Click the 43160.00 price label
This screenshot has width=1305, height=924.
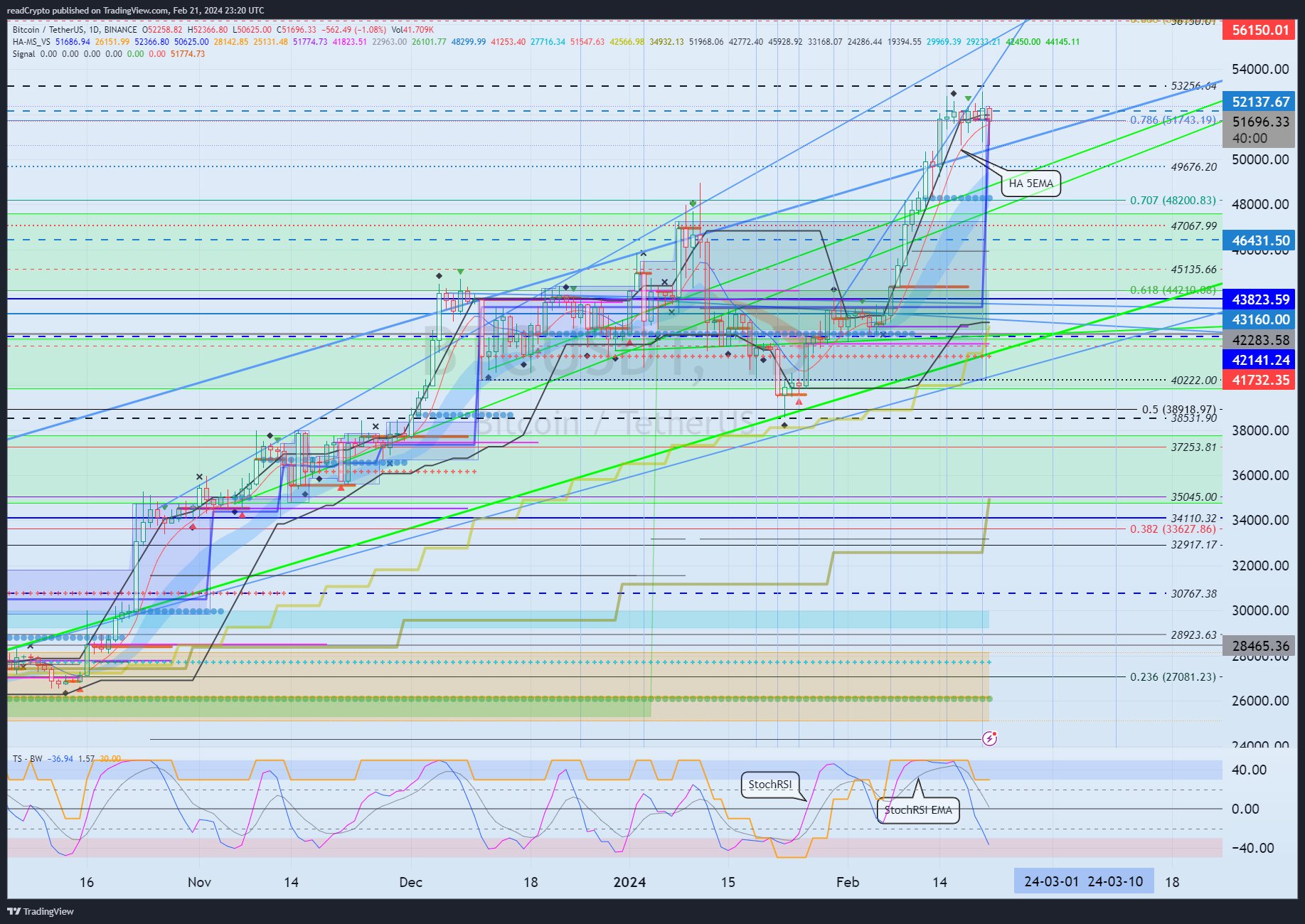[x=1259, y=319]
